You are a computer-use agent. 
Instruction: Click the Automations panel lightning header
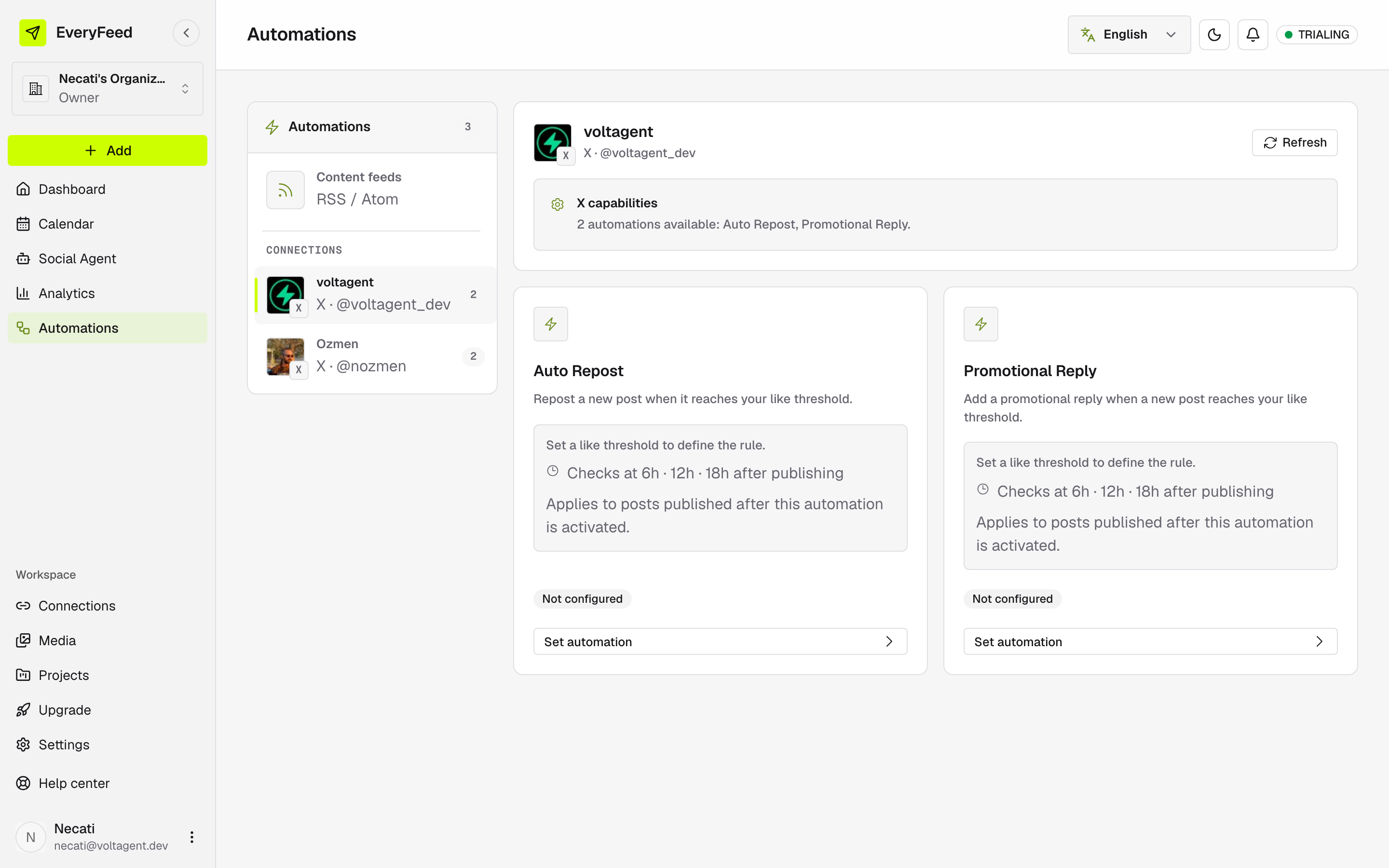[x=372, y=126]
